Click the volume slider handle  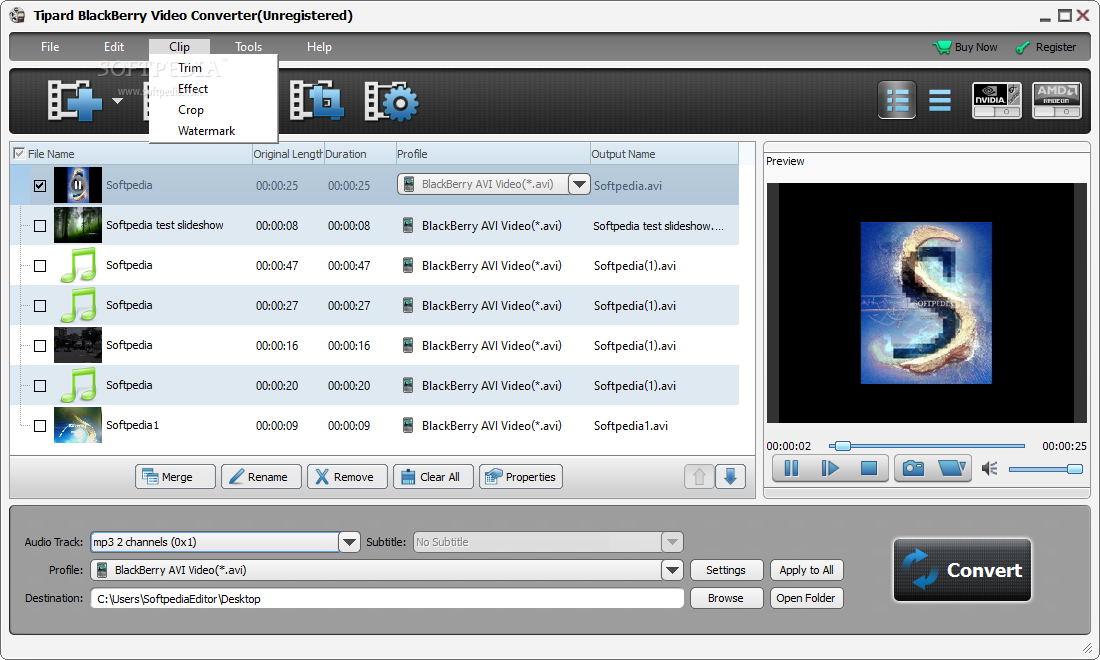coord(1075,469)
